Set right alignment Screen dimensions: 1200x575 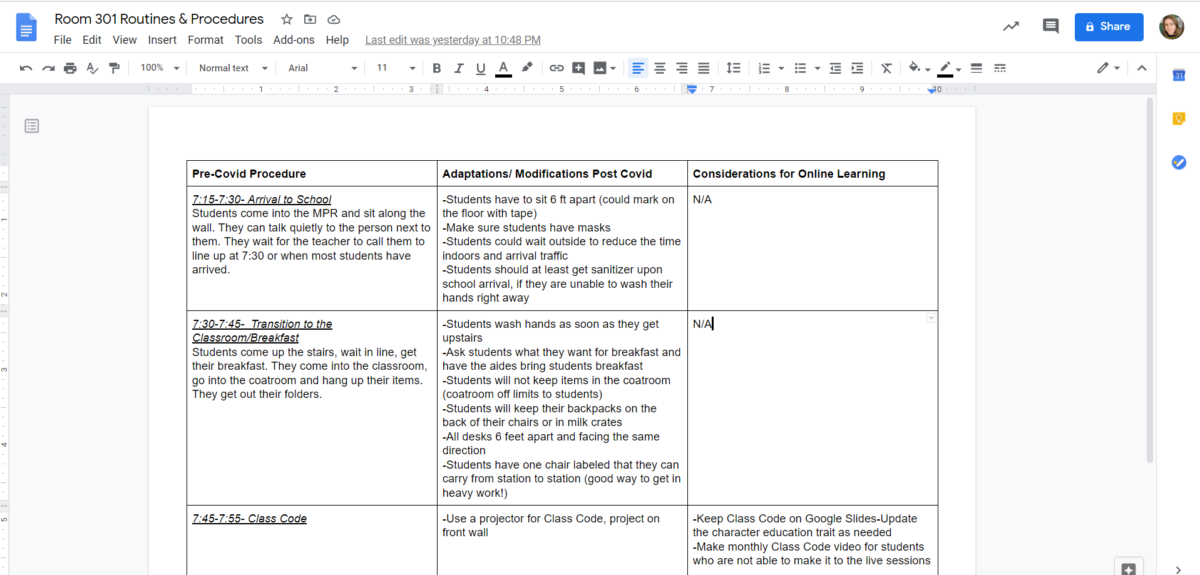point(682,68)
